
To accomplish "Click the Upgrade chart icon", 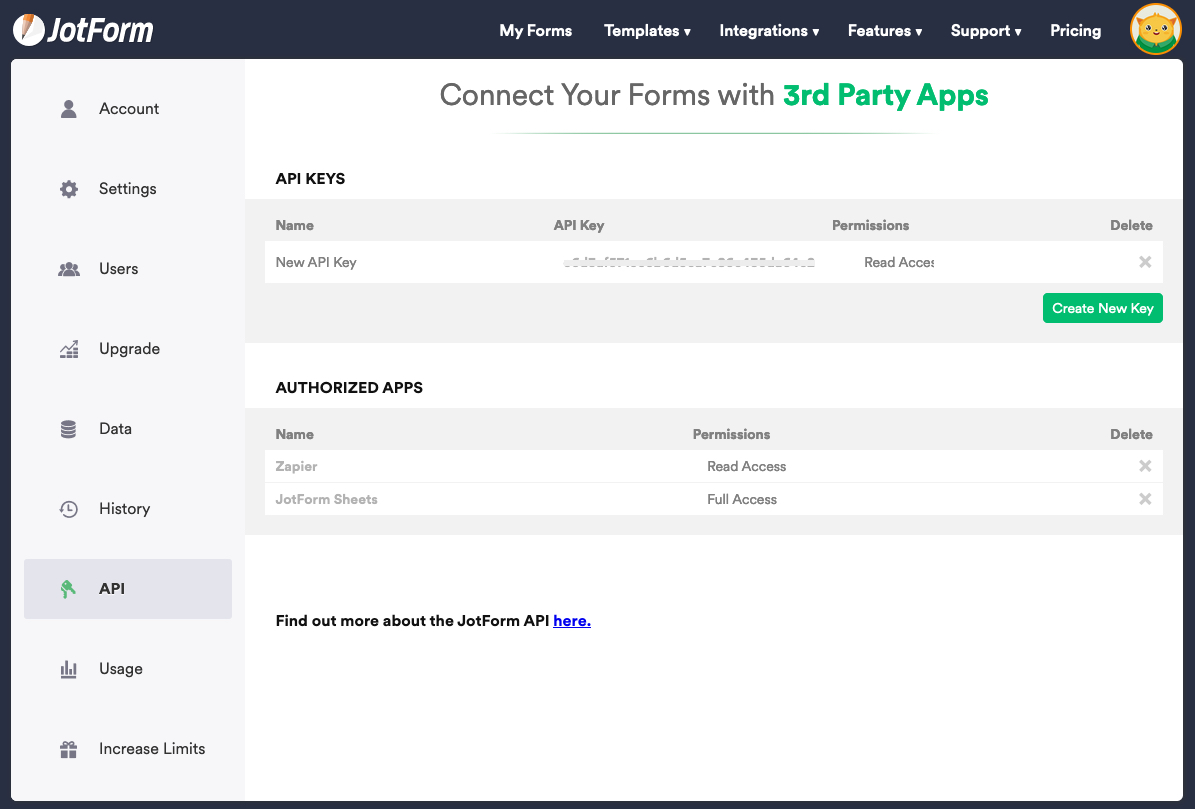I will click(x=69, y=349).
